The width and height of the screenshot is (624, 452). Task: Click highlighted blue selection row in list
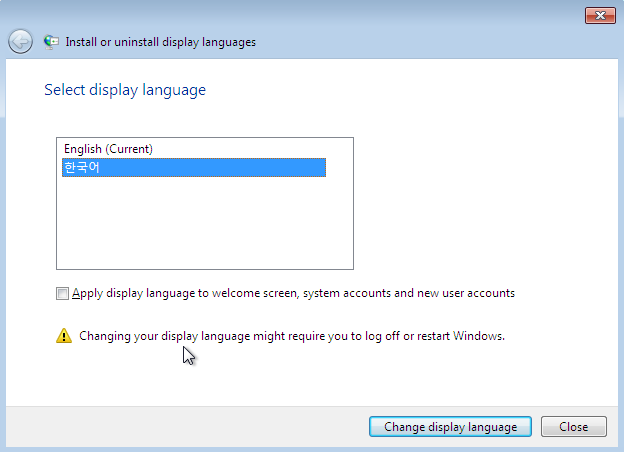coord(194,168)
